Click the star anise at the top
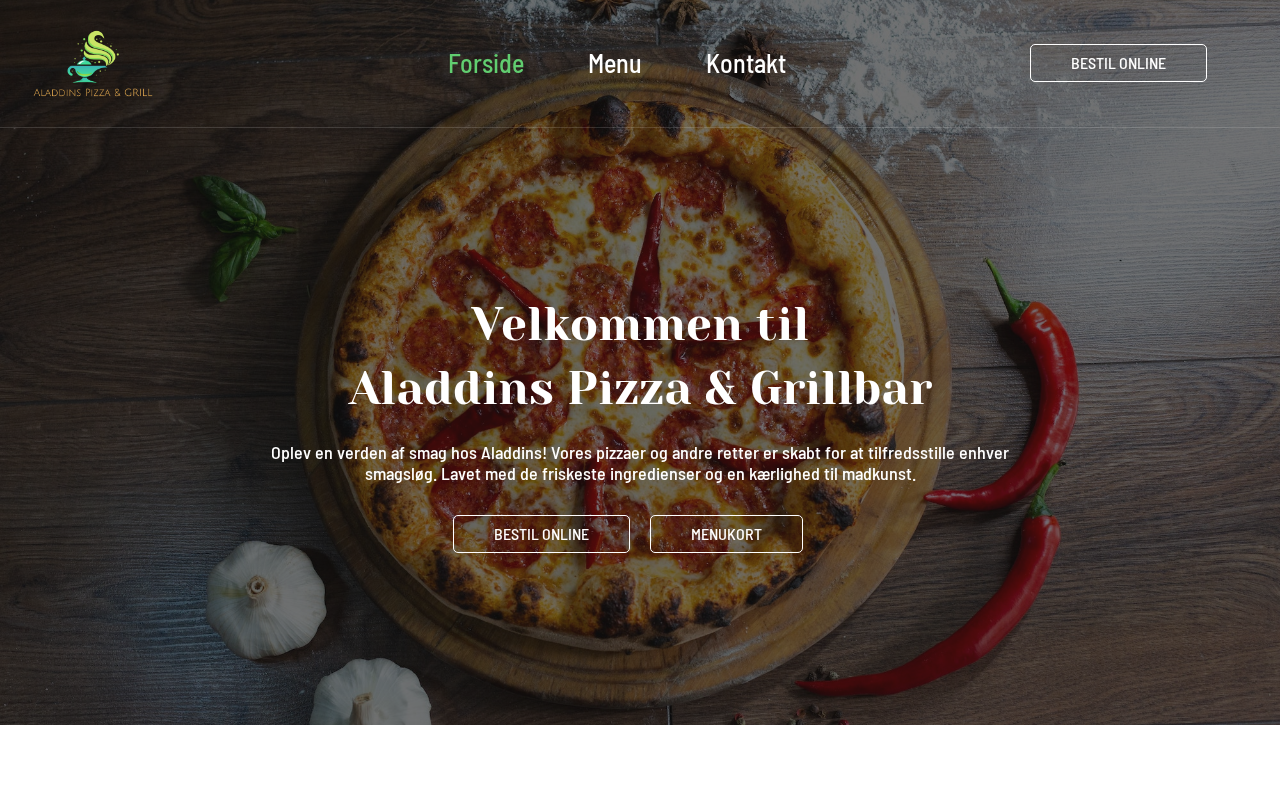 [x=690, y=12]
